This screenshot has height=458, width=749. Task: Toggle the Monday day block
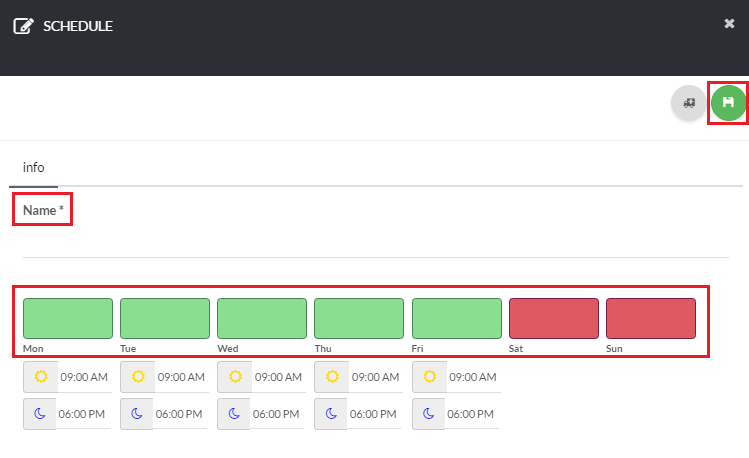[x=68, y=318]
